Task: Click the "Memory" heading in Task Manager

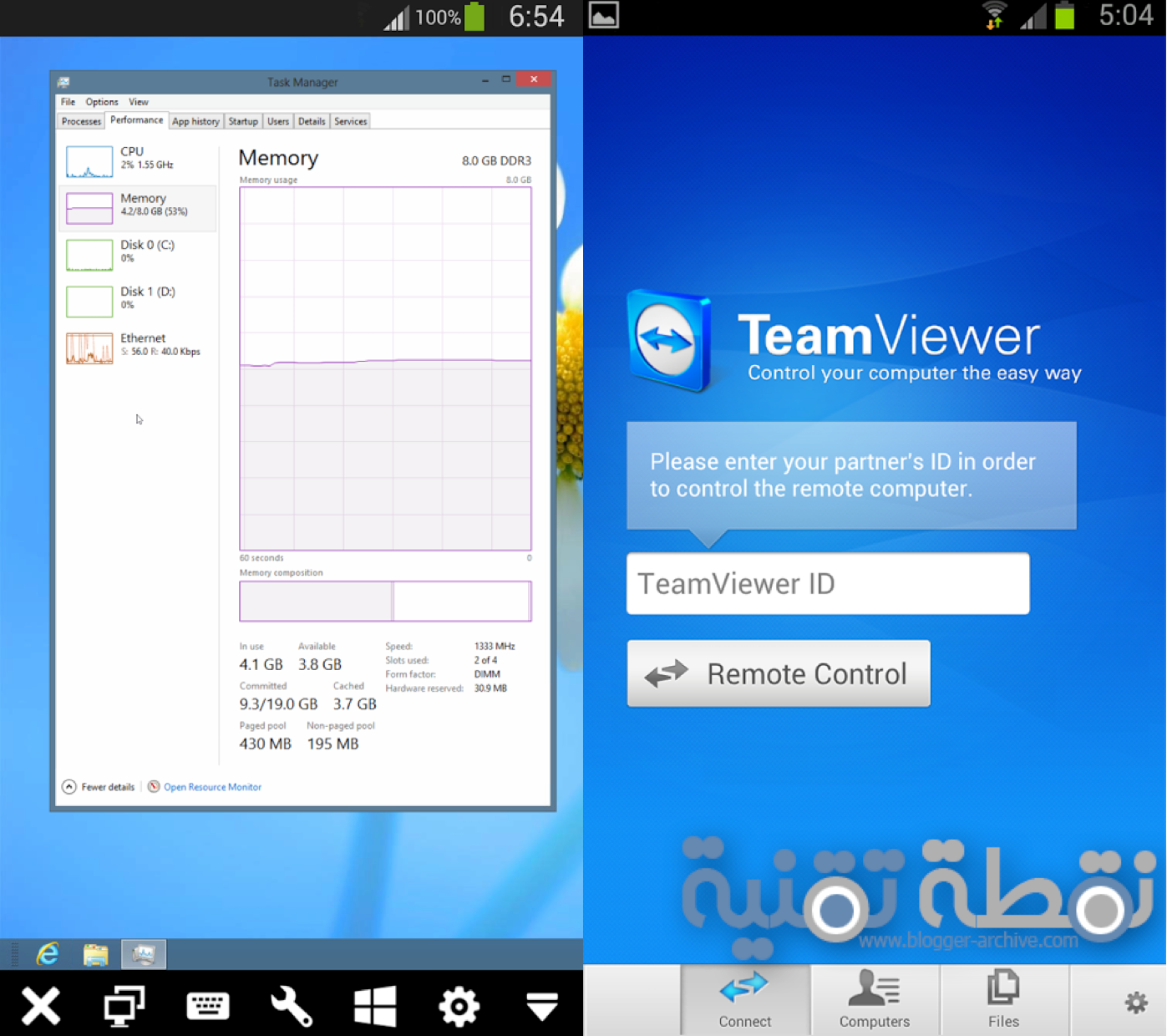Action: click(x=278, y=158)
